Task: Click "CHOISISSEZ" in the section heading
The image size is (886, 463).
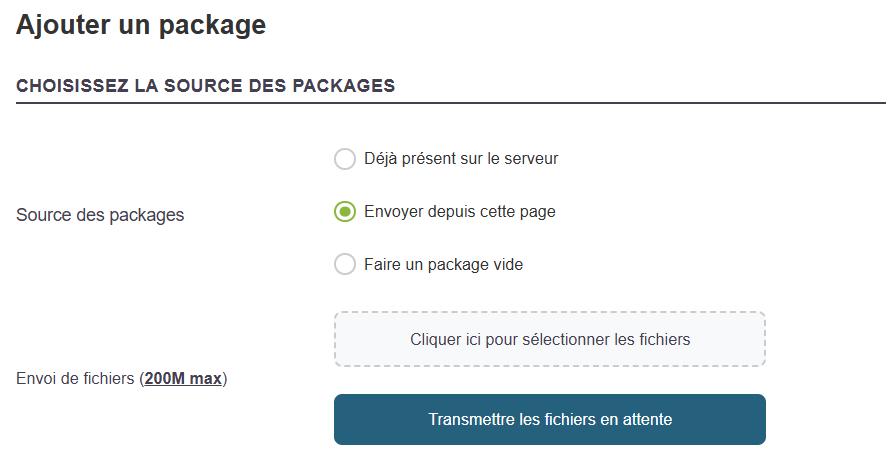Action: point(72,86)
